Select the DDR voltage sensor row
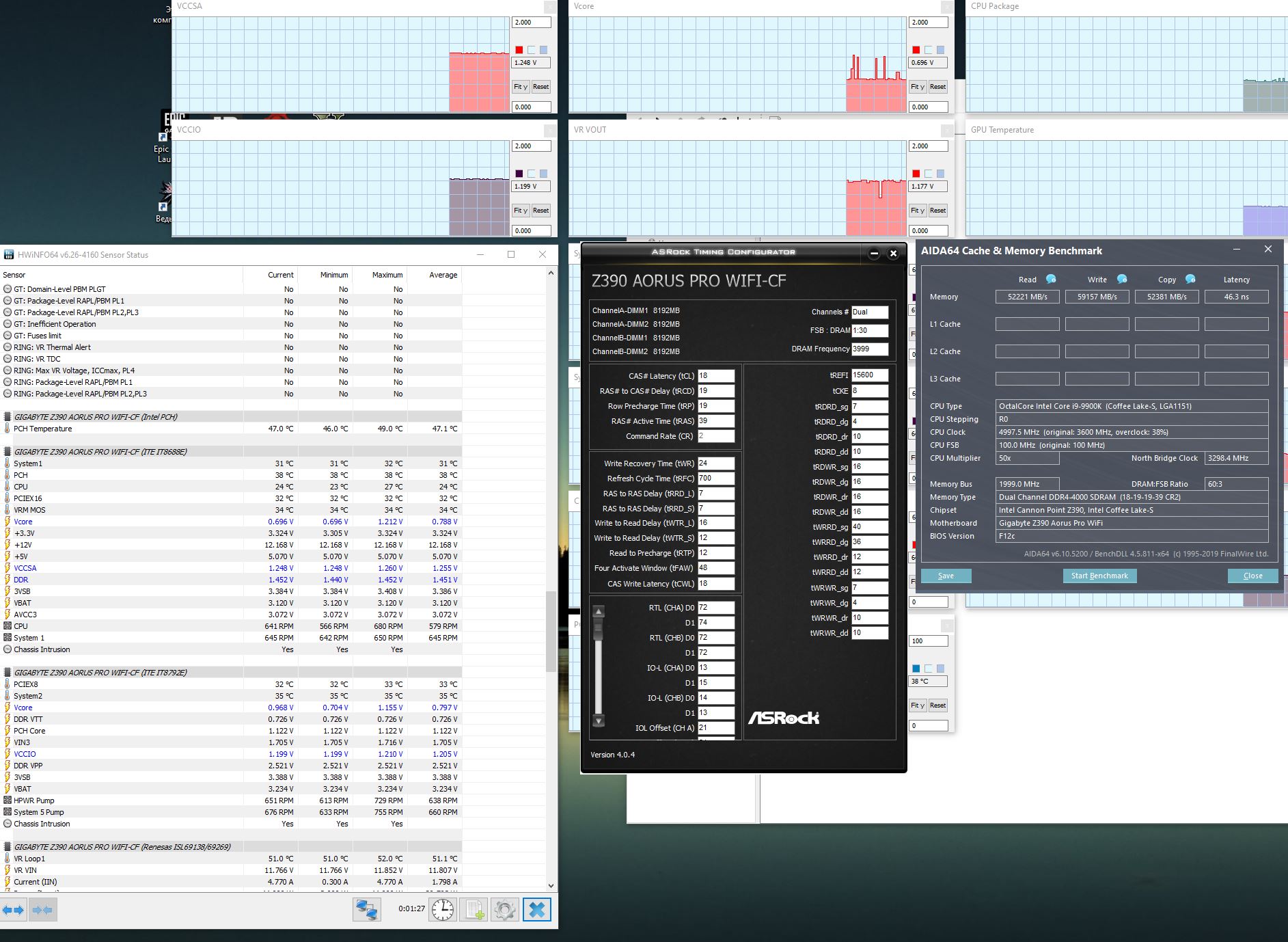The height and width of the screenshot is (942, 1288). coord(231,580)
